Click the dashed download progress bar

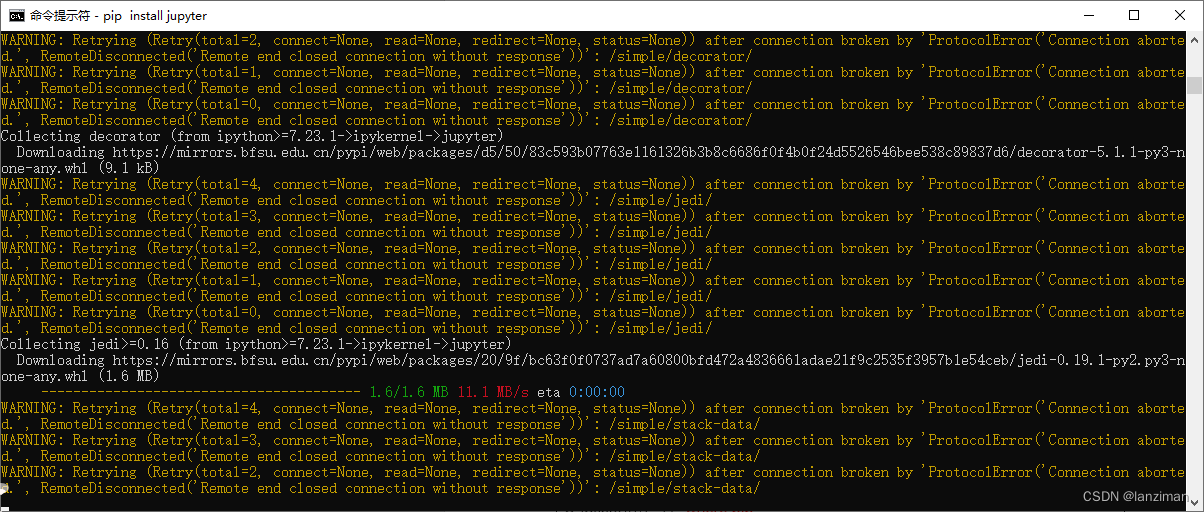(200, 392)
